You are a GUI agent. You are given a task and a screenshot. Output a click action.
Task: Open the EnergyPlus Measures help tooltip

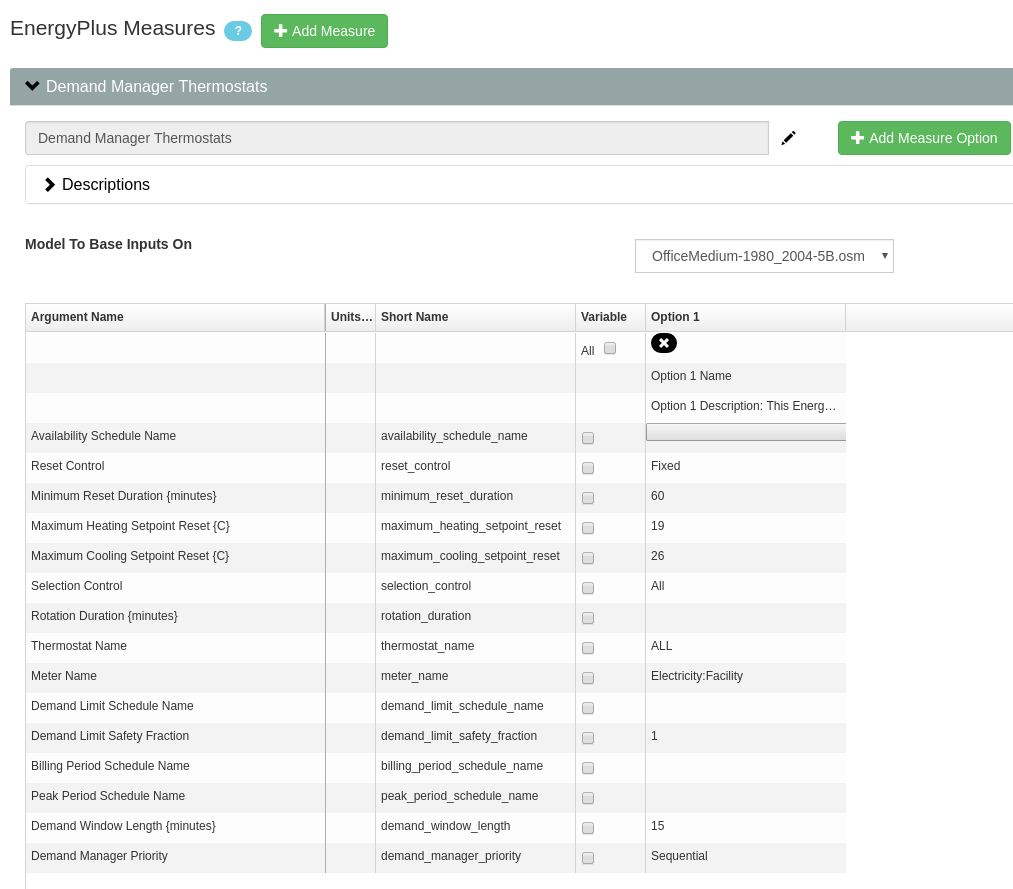[x=238, y=31]
